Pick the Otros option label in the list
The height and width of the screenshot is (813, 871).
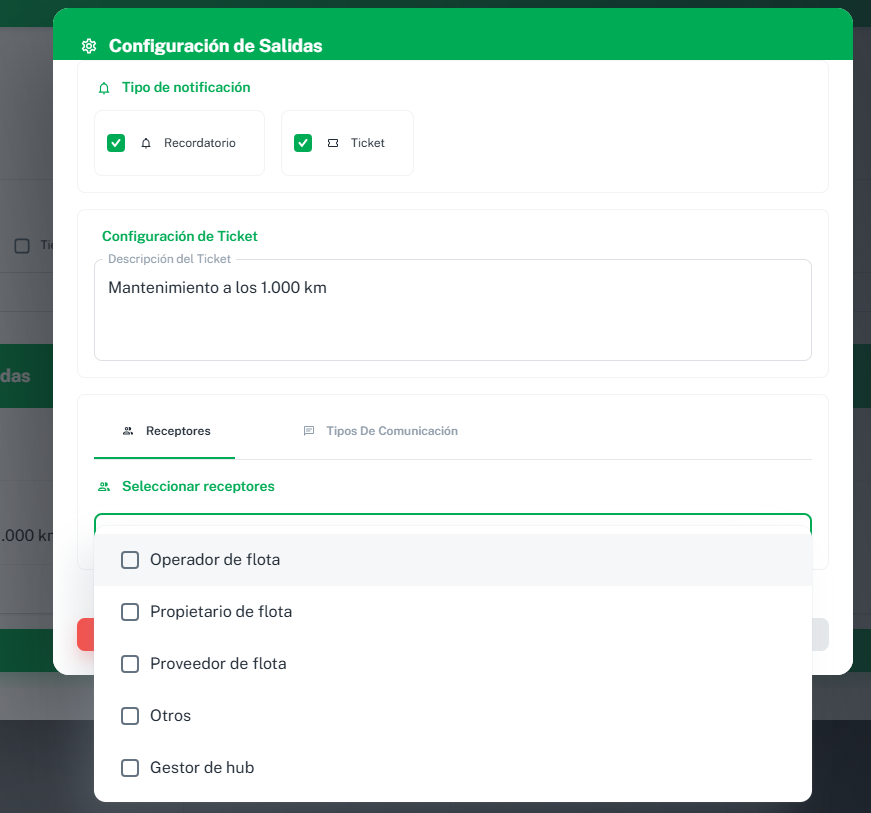pyautogui.click(x=170, y=716)
